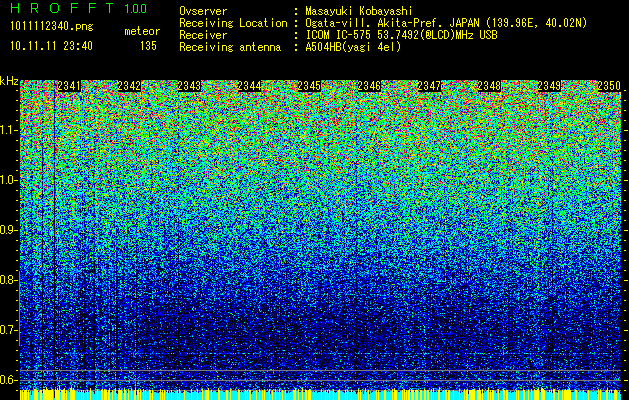629x400 pixels.
Task: Click the 1.0 frequency axis label
Action: 8,180
